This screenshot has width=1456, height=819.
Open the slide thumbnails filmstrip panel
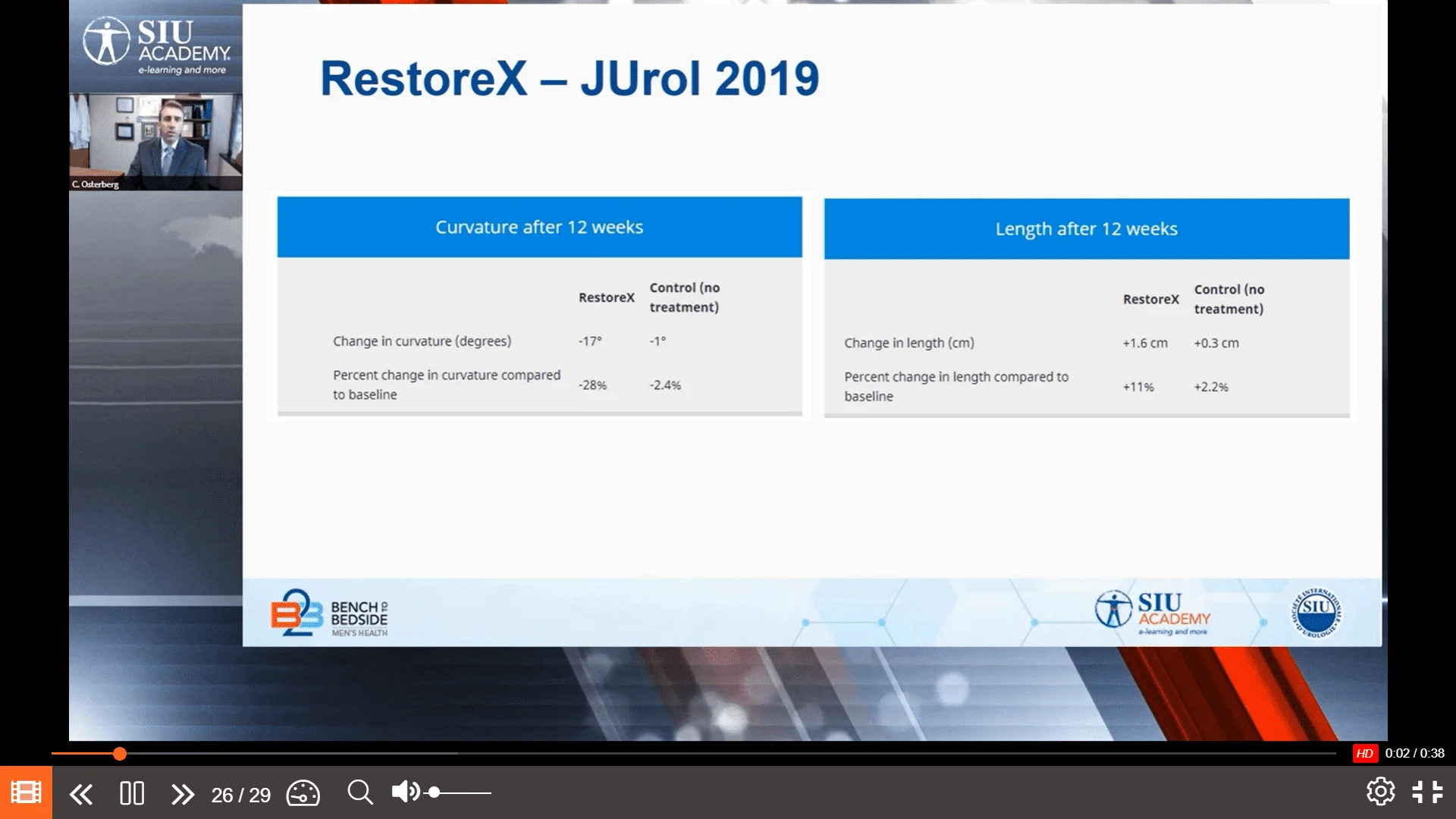(26, 792)
